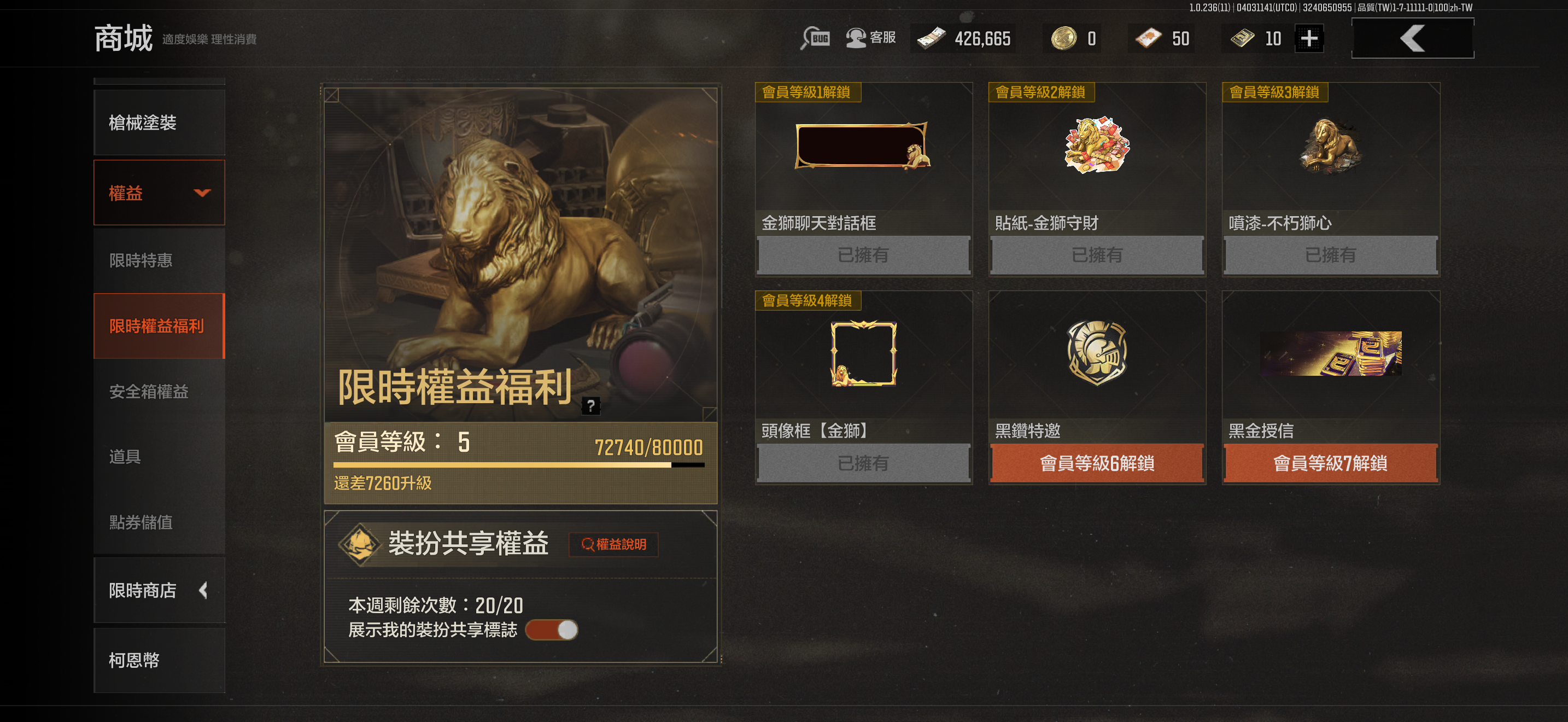Click the gold coin currency icon
This screenshot has width=1568, height=722.
[x=1063, y=38]
